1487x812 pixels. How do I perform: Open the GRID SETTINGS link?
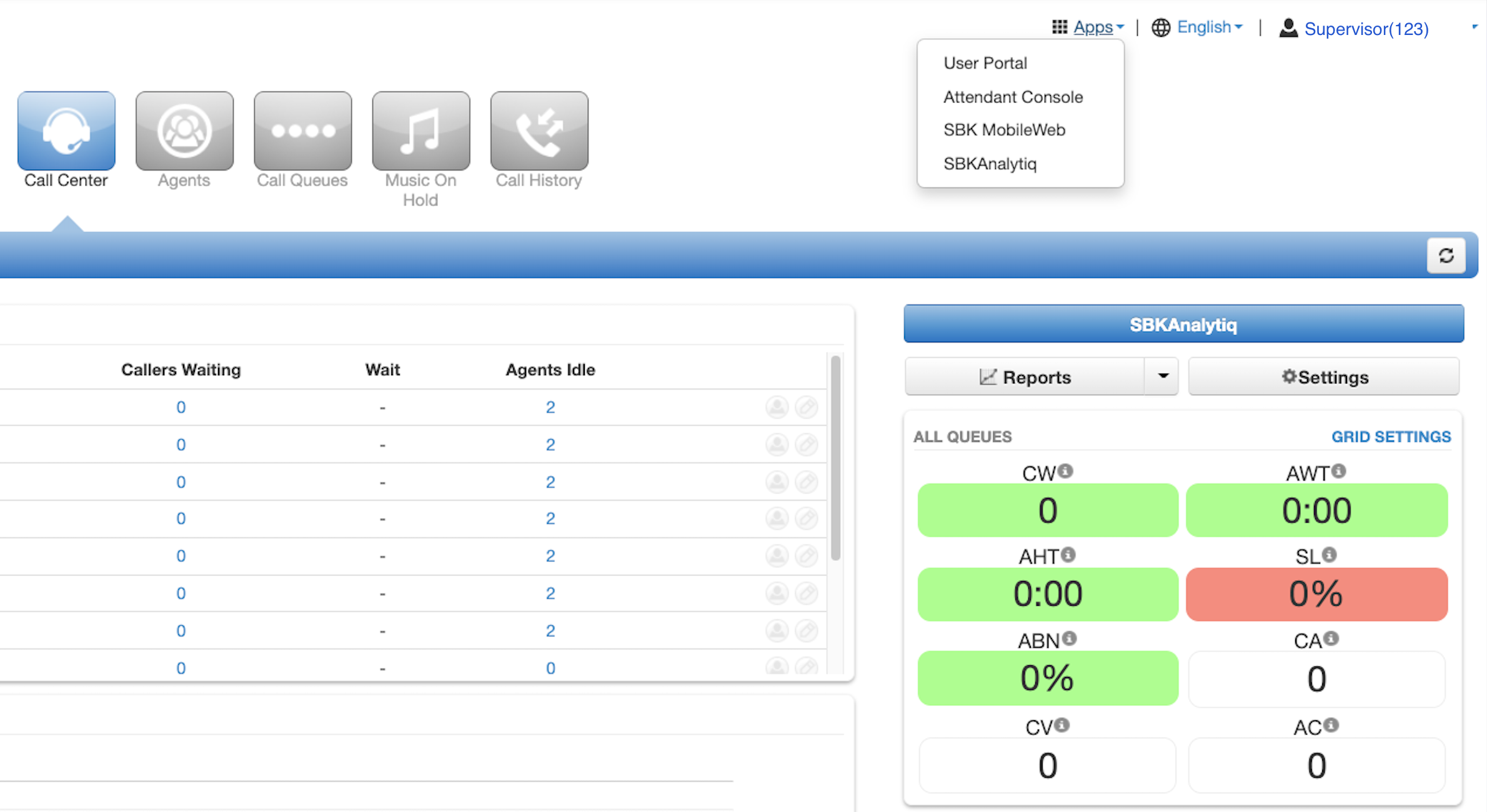point(1391,437)
